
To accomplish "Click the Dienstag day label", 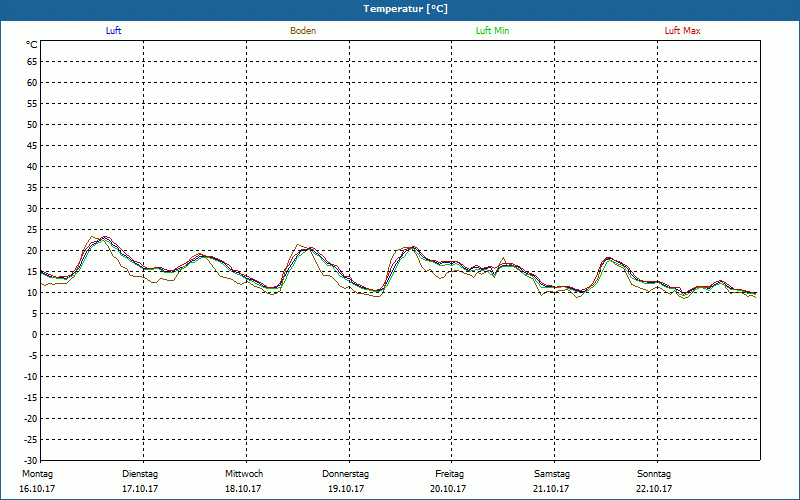I will click(x=140, y=474).
